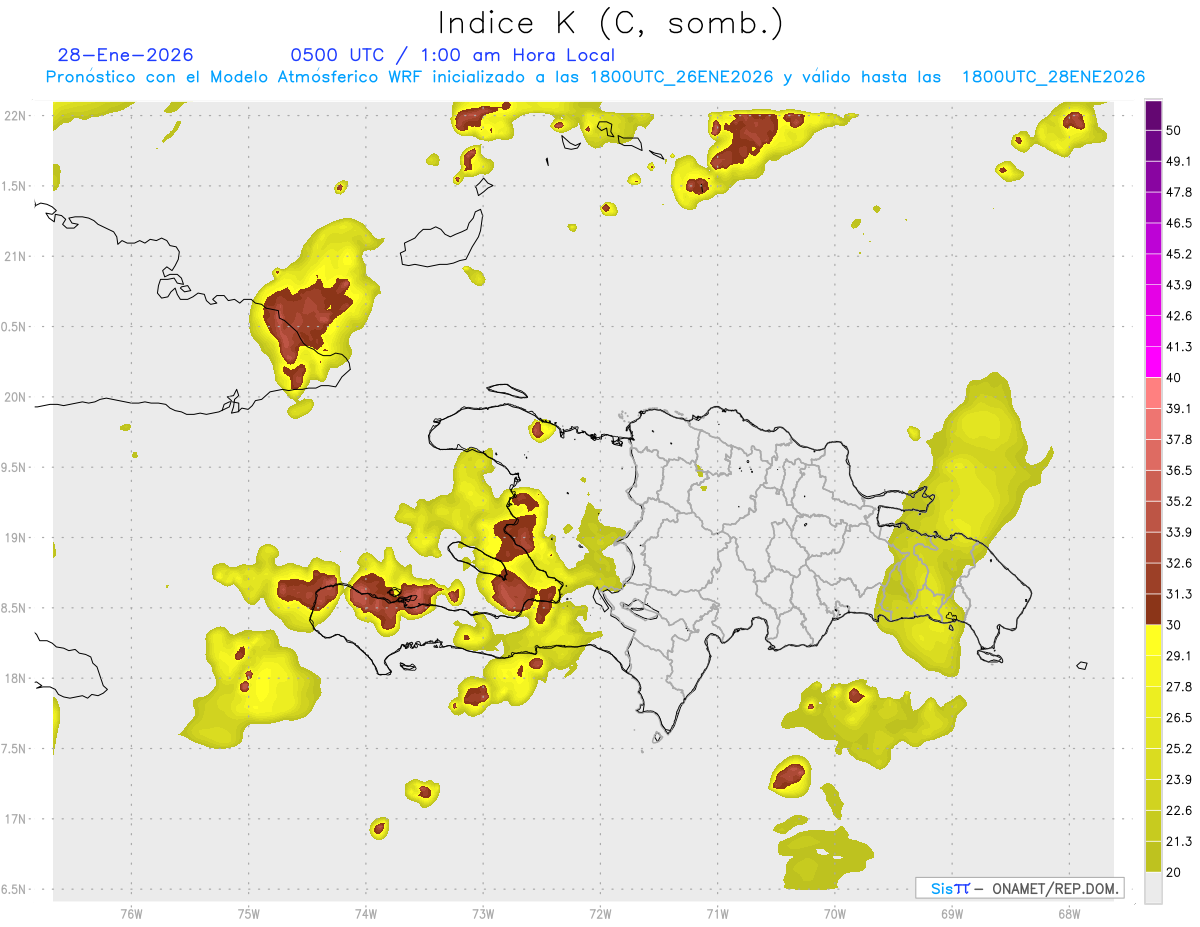Viewport: 1200px width, 927px height.
Task: Click the "20N" latitude label
Action: 15,397
